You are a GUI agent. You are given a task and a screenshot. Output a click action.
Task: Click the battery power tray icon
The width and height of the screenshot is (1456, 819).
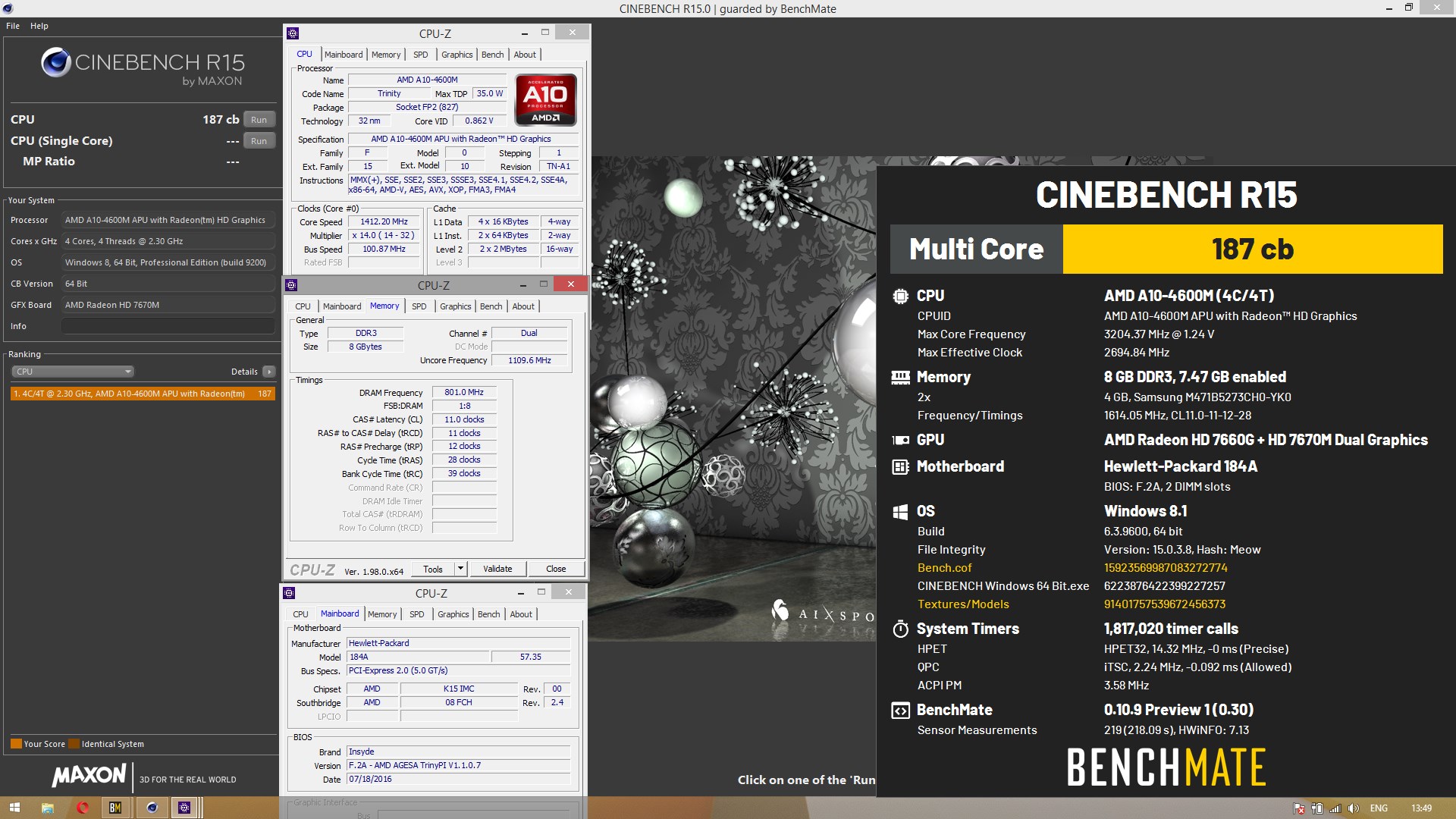coord(1317,808)
